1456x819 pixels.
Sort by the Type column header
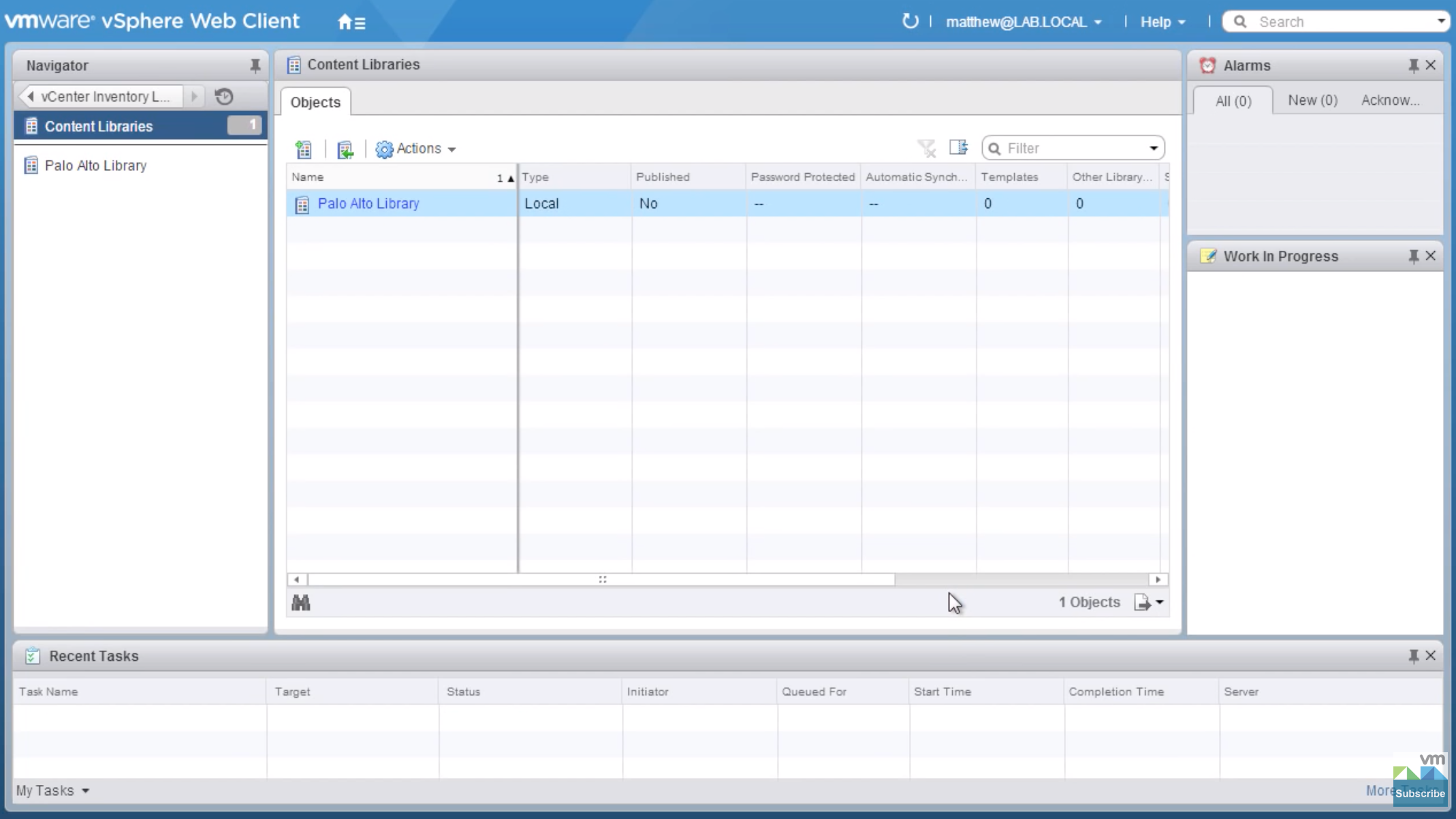point(575,177)
